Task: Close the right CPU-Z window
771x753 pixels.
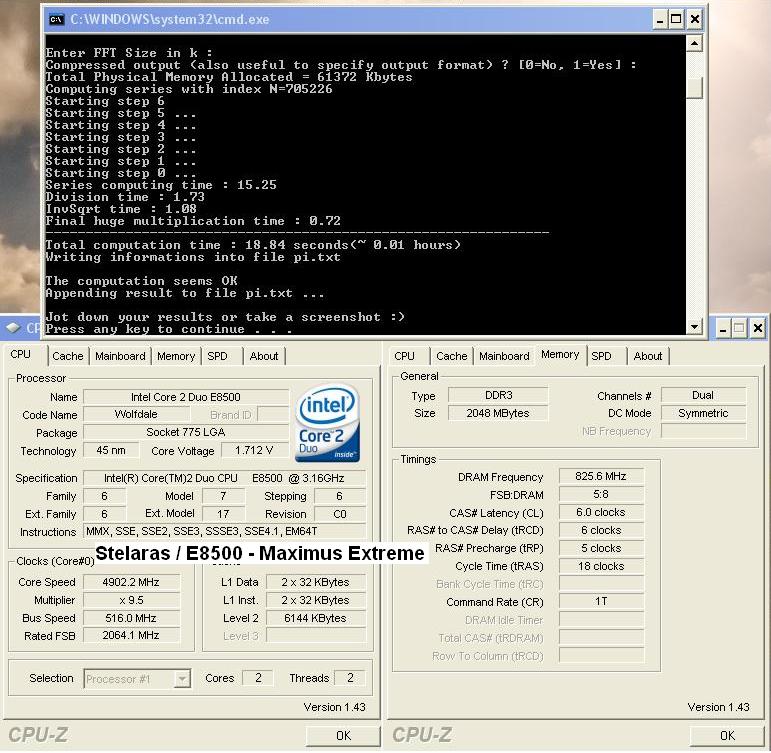Action: (x=758, y=328)
